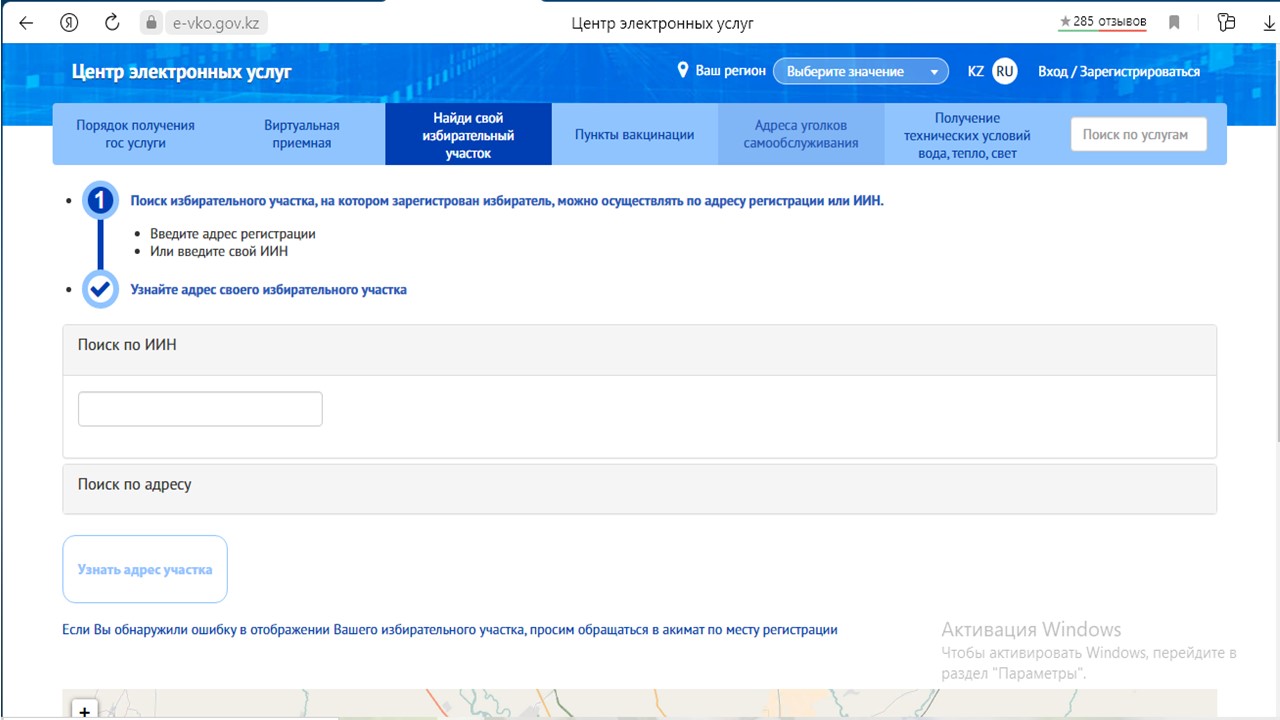Click the Поиск избирательного участка instruction heading
This screenshot has height=720, width=1280.
[x=507, y=201]
